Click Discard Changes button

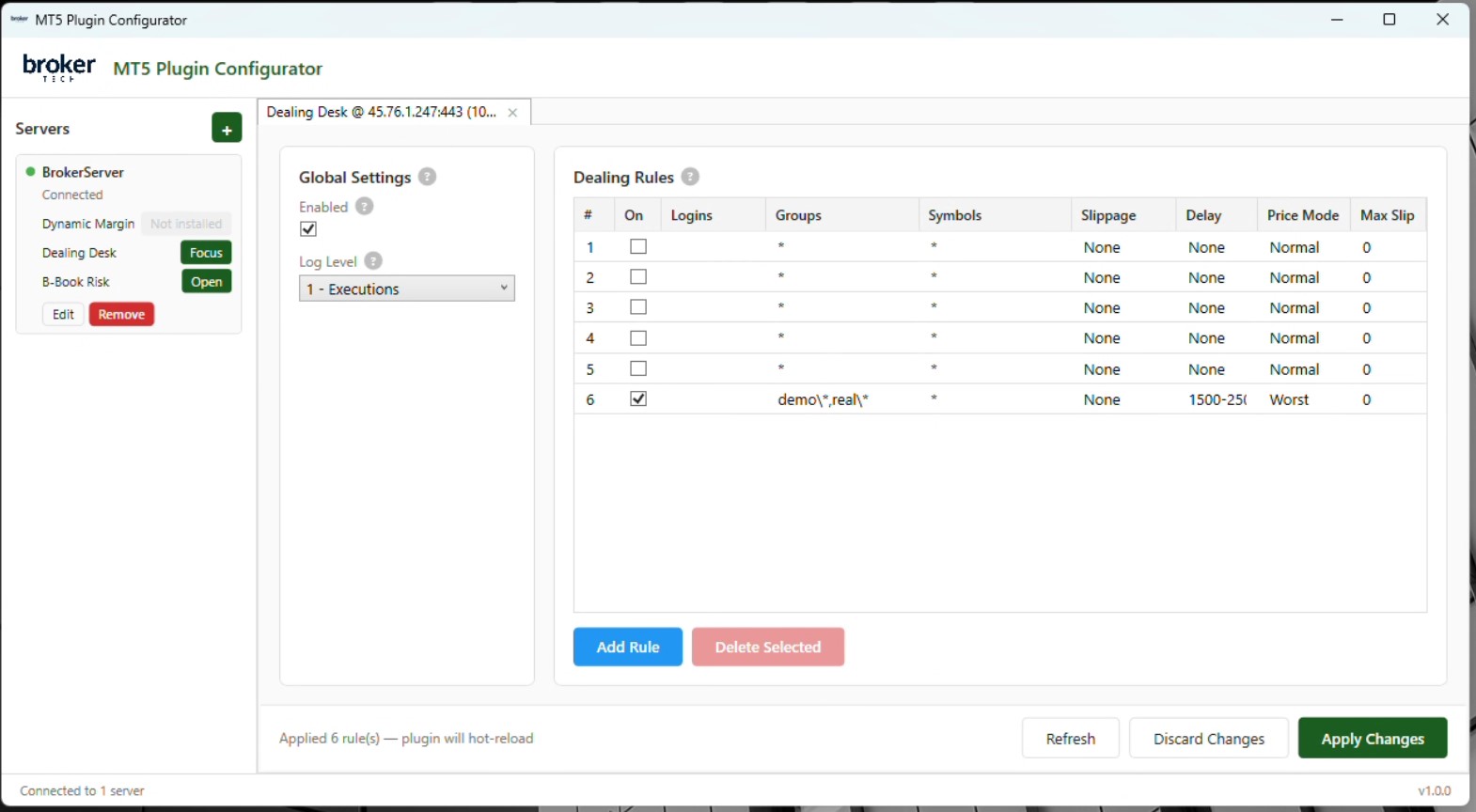(1209, 739)
